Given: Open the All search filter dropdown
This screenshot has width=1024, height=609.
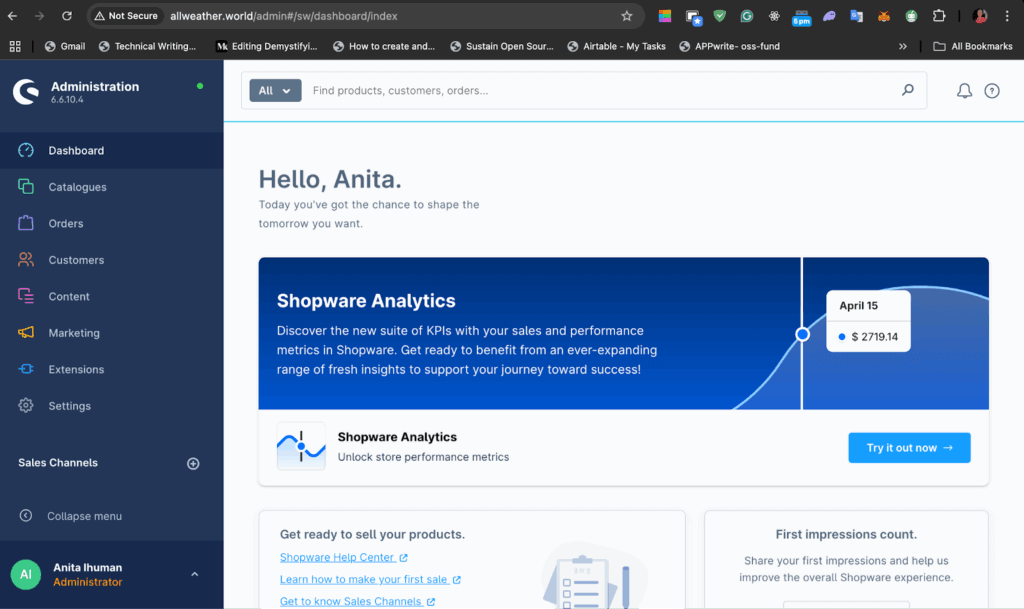Looking at the screenshot, I should click(x=275, y=91).
